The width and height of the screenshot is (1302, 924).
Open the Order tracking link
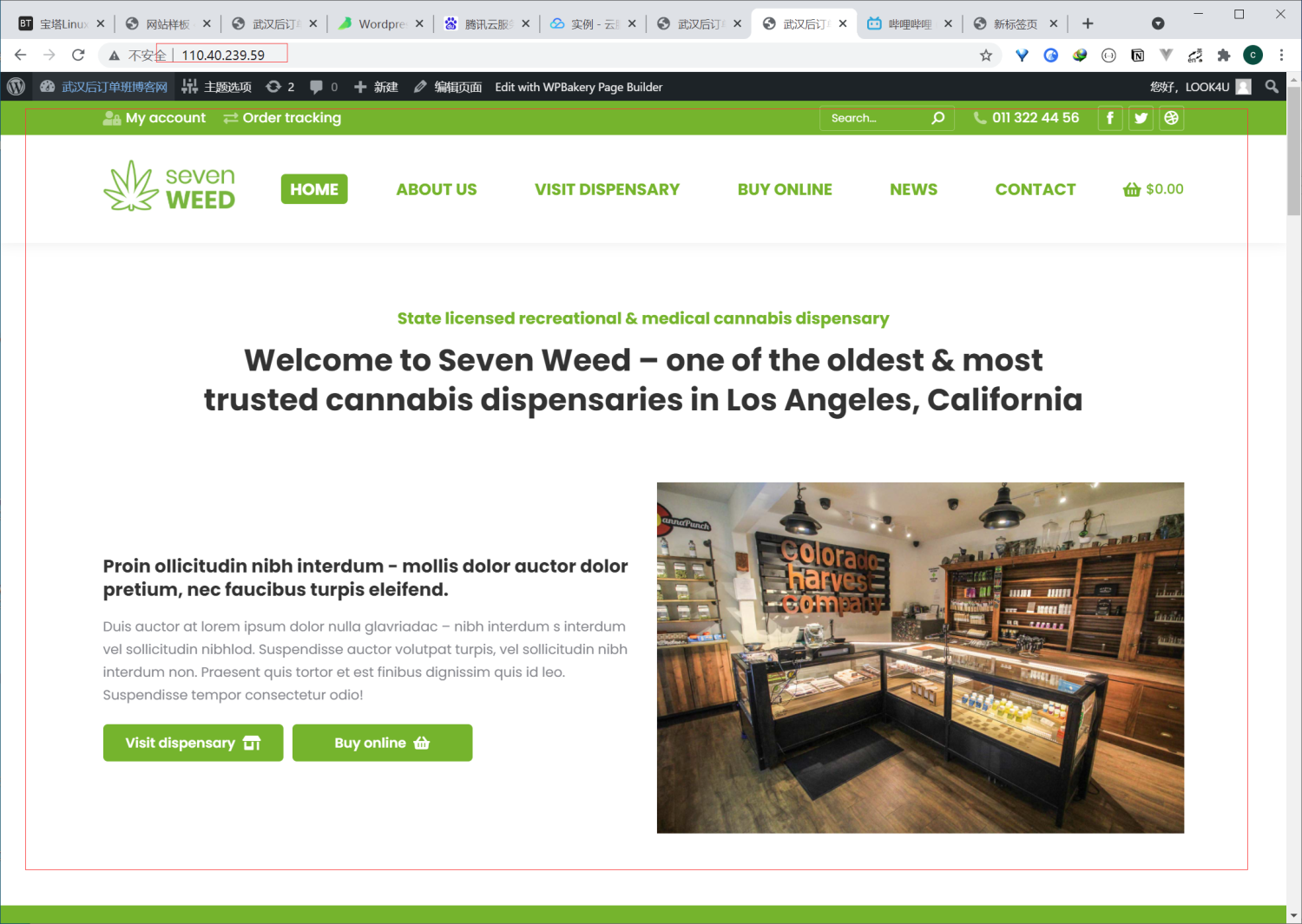pyautogui.click(x=283, y=118)
